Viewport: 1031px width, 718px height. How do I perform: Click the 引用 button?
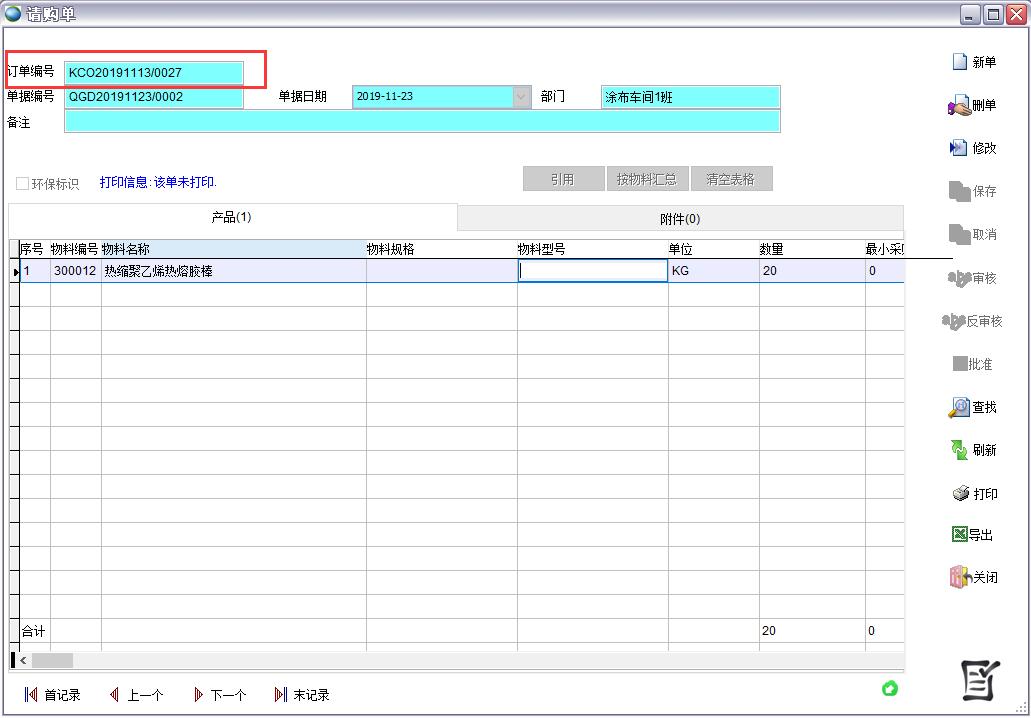[563, 179]
